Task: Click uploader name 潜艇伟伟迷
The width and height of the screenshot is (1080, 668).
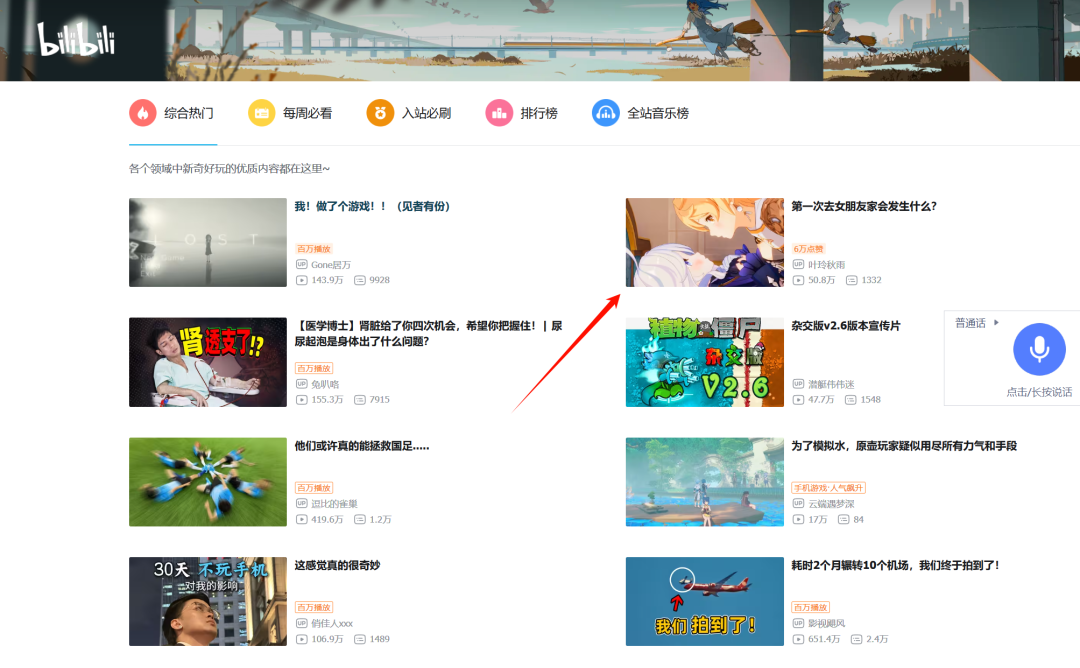Action: [x=831, y=384]
